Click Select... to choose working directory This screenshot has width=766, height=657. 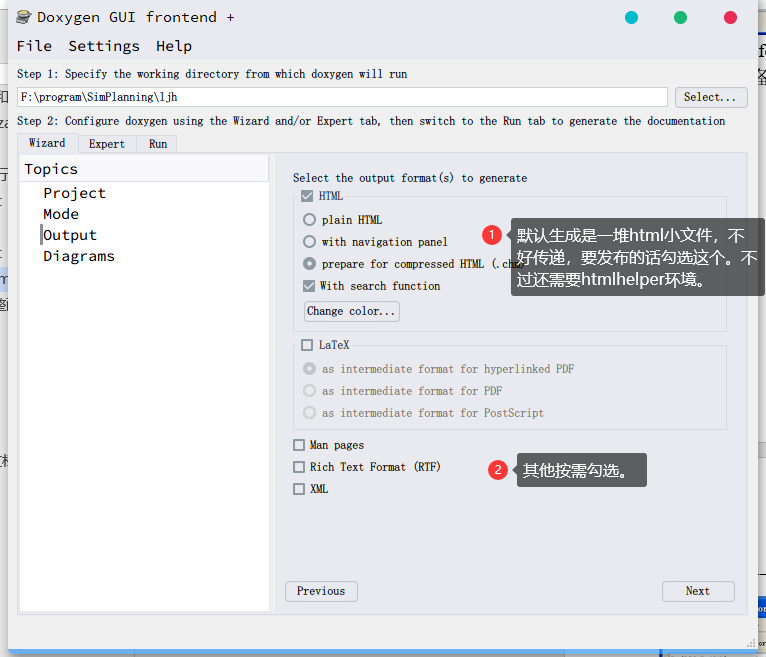tap(711, 97)
